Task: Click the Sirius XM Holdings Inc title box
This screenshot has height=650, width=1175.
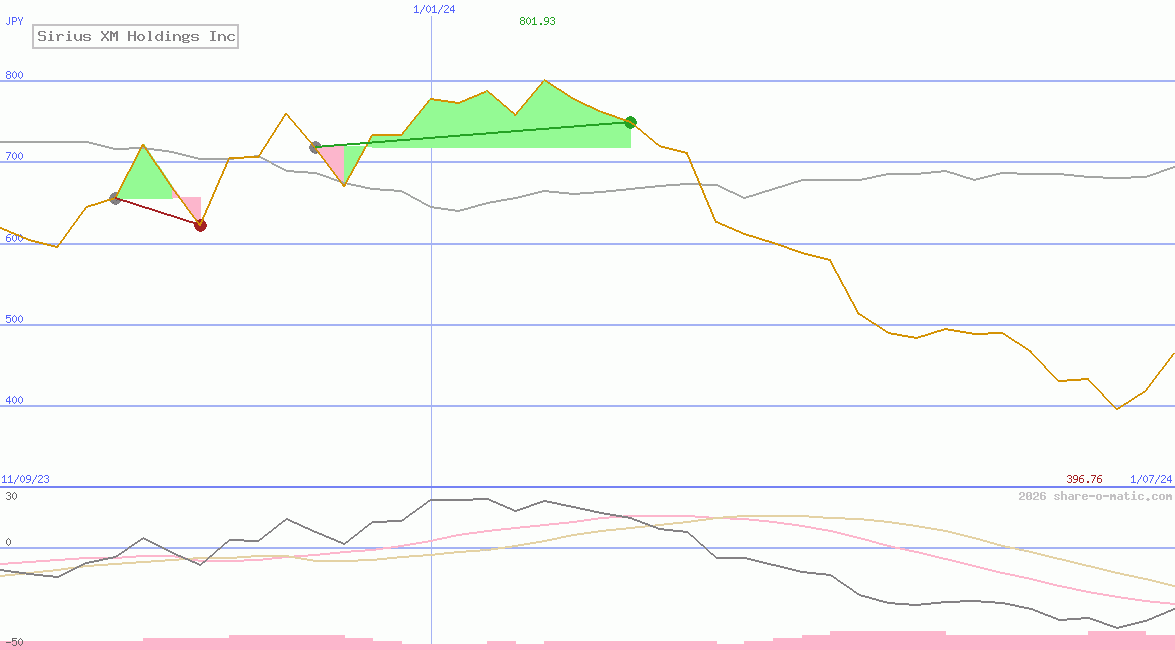Action: [136, 36]
